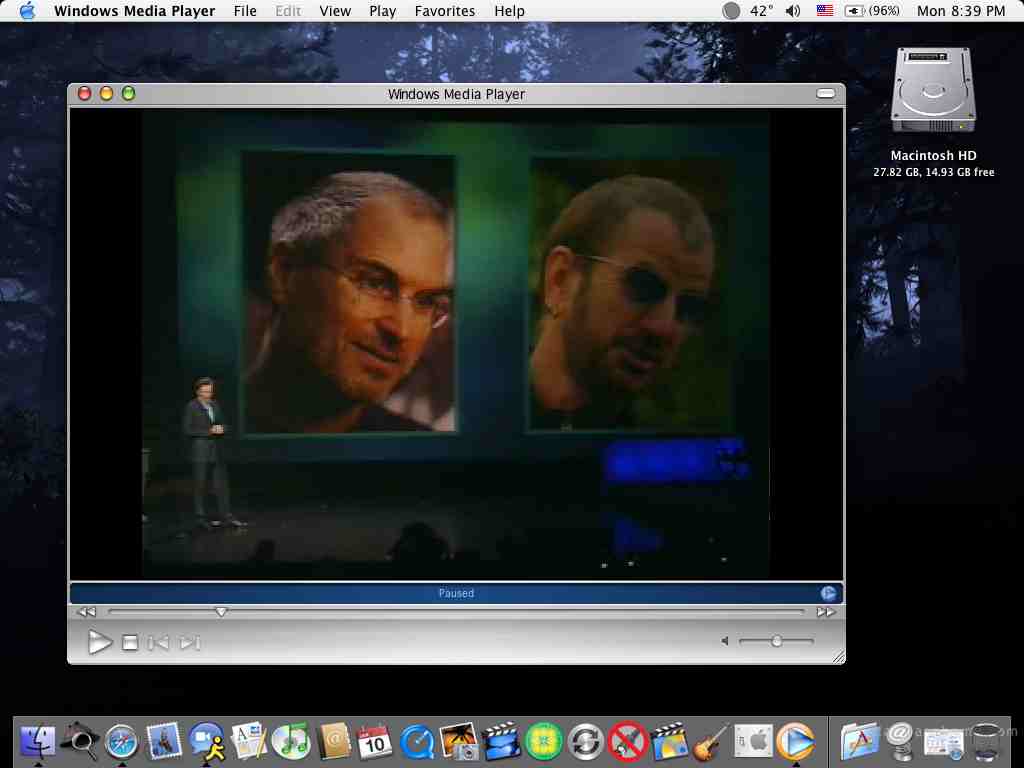This screenshot has height=768, width=1024.
Task: Click the window resize grip corner
Action: click(x=838, y=656)
